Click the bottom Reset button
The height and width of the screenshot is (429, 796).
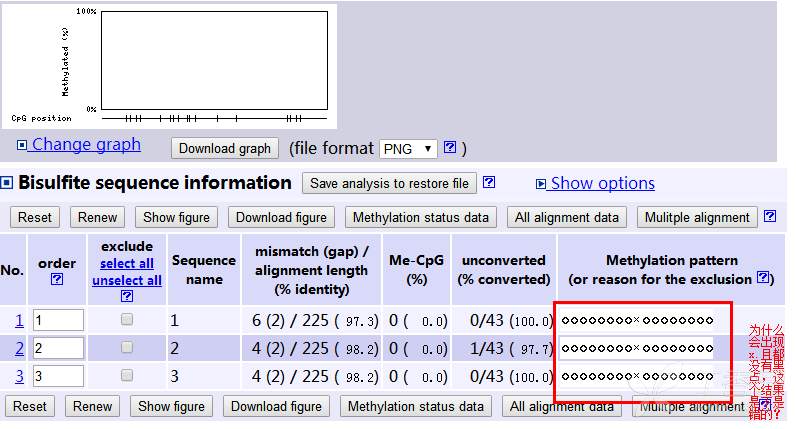click(30, 406)
